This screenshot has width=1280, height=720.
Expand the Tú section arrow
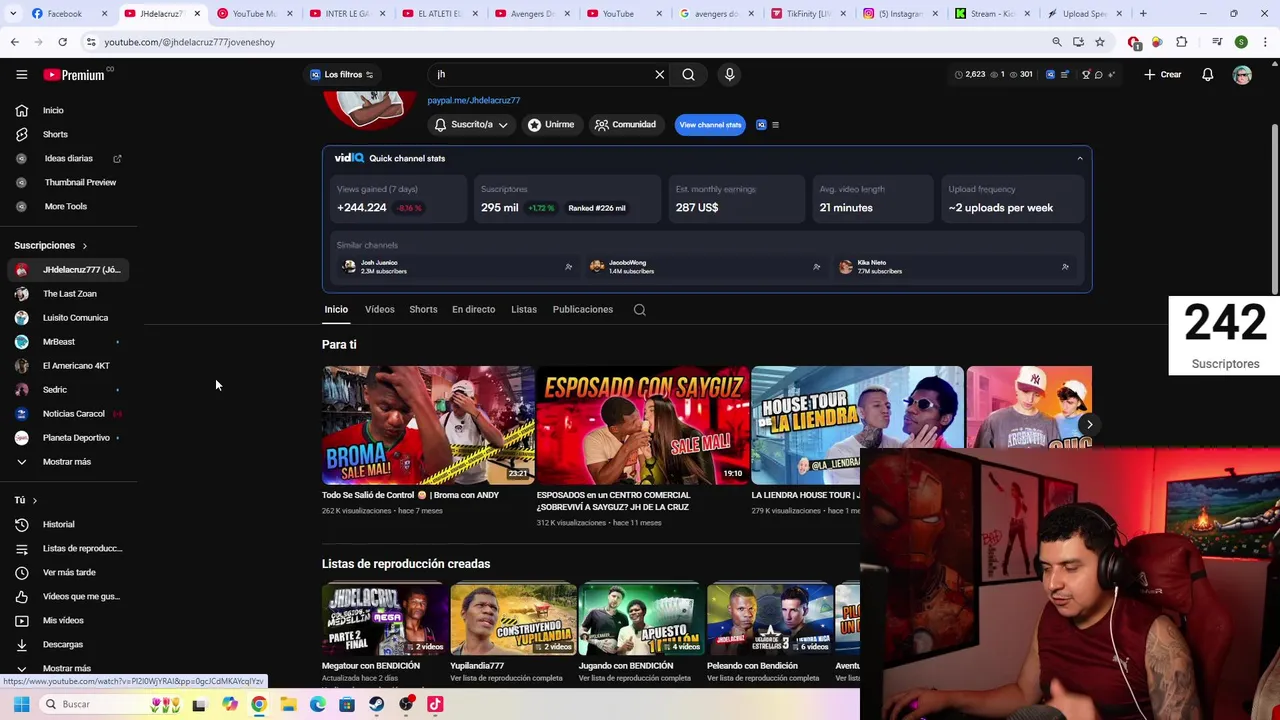pyautogui.click(x=34, y=500)
